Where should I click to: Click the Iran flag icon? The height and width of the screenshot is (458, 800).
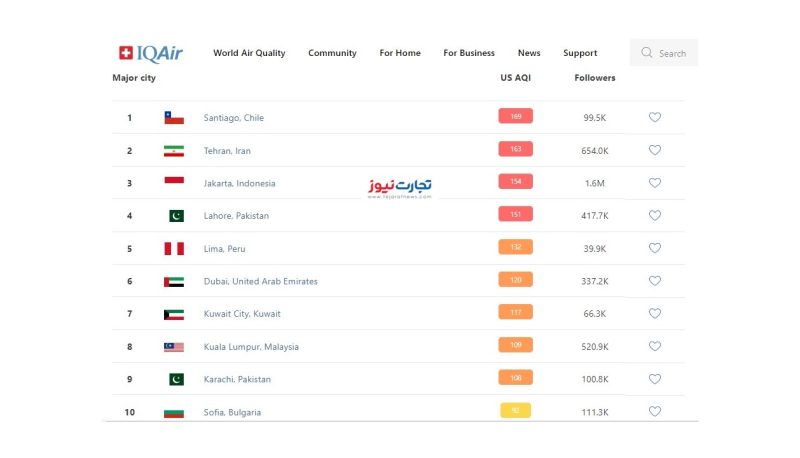point(174,151)
